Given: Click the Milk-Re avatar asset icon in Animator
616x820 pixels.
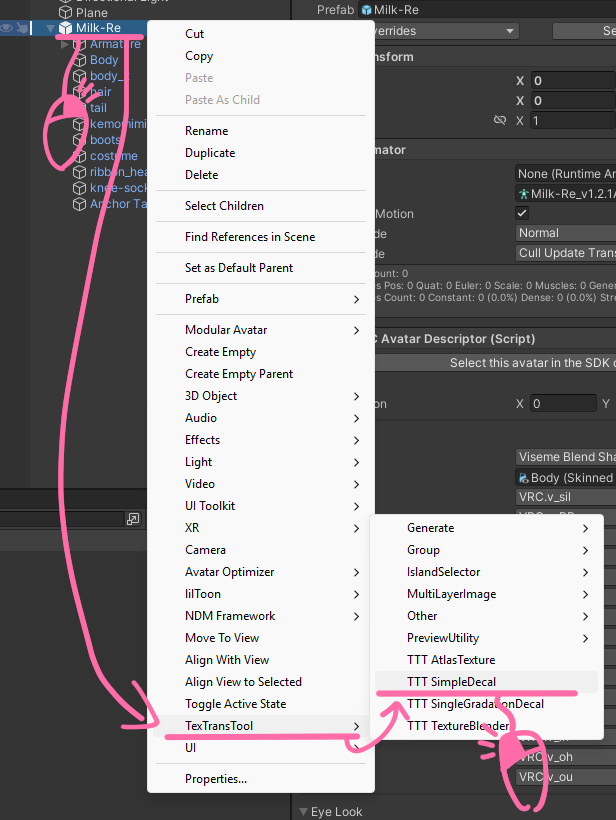Looking at the screenshot, I should coord(523,194).
